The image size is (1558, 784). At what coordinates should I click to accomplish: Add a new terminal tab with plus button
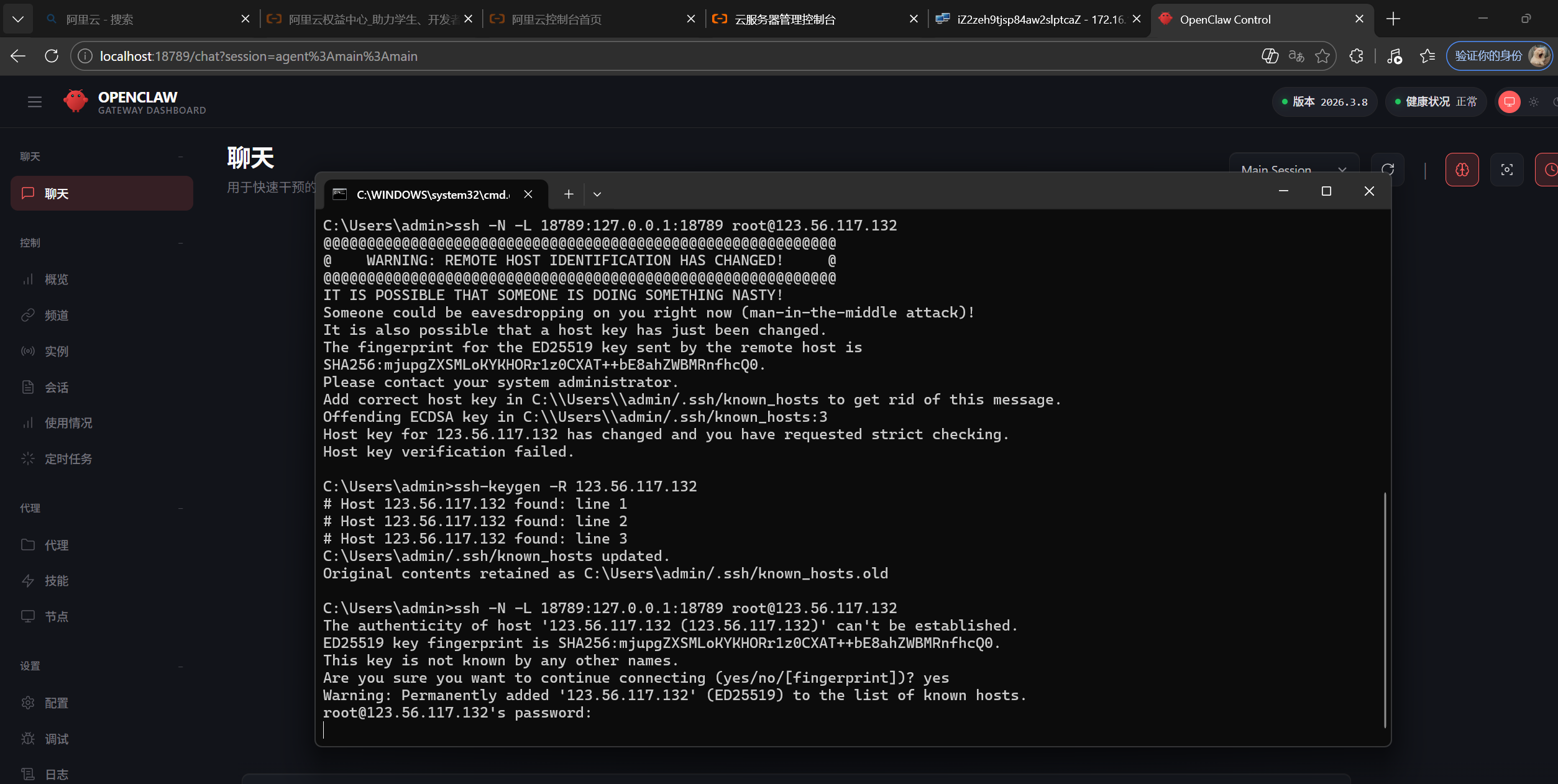tap(569, 194)
